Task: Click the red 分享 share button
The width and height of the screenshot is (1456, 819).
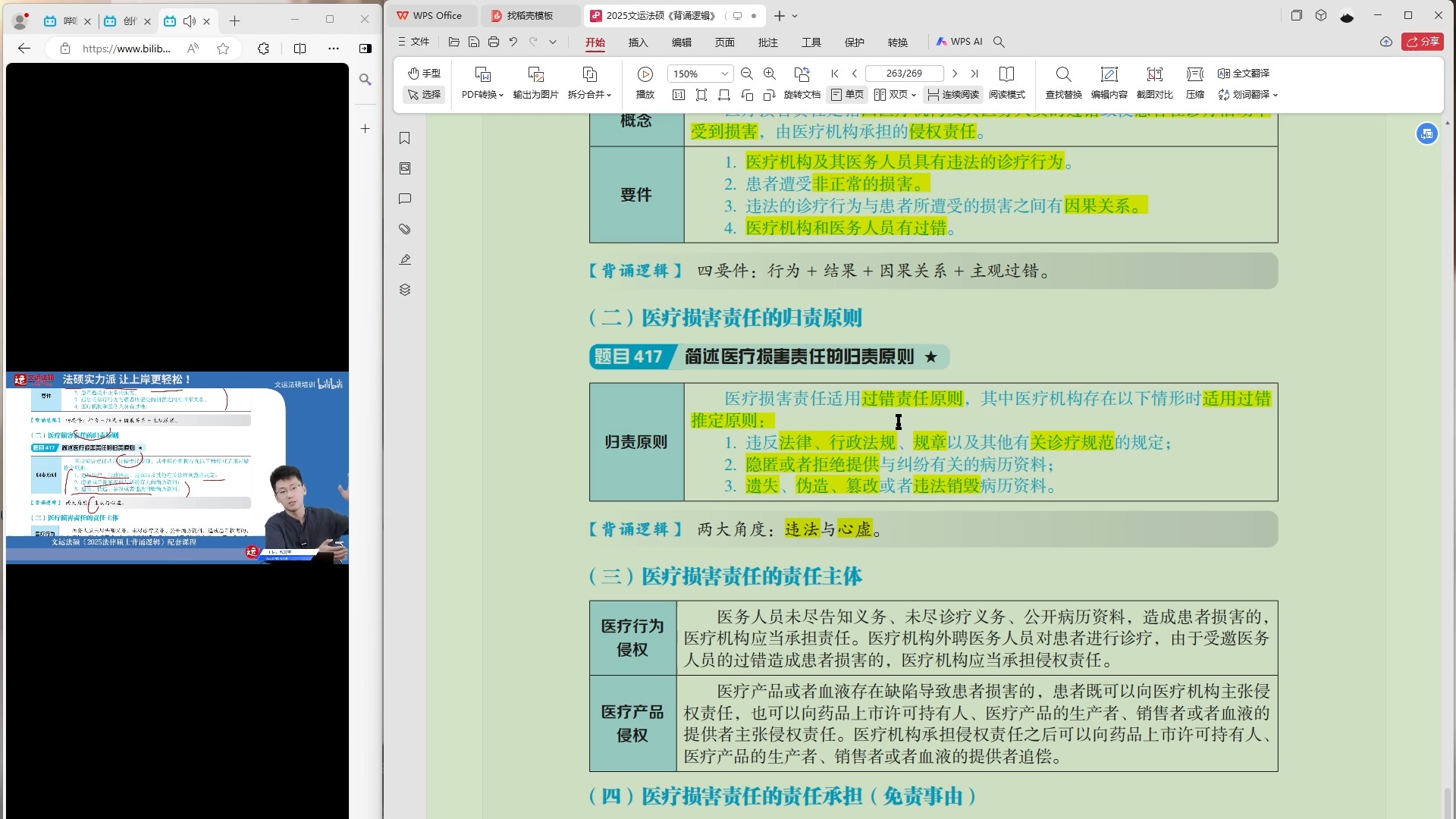Action: 1423,42
